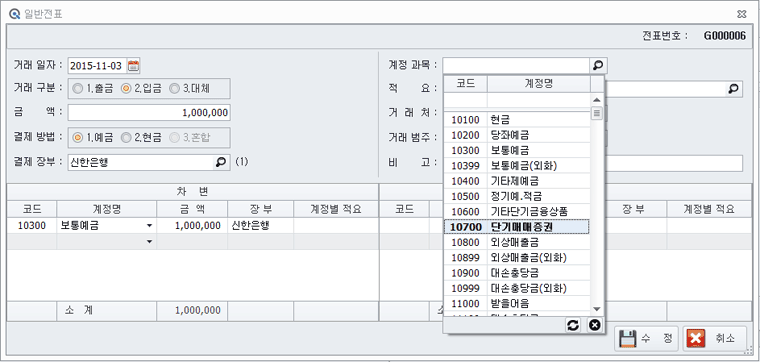Click the popup 코드 column header
This screenshot has height=362, width=760.
pos(466,83)
